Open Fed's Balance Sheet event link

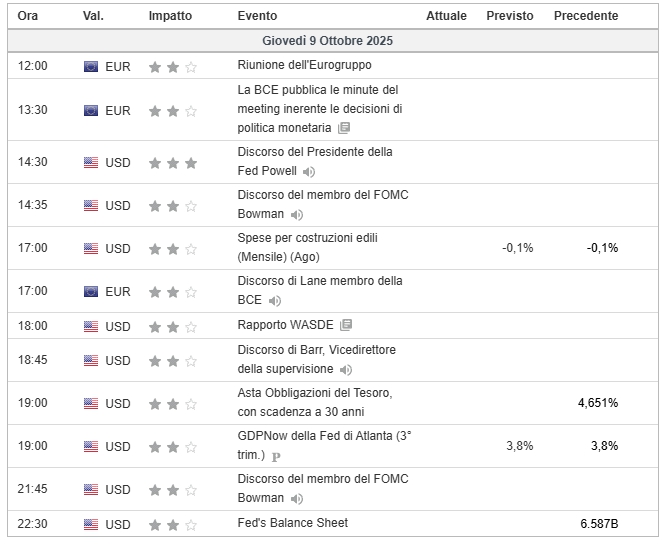[x=292, y=523]
